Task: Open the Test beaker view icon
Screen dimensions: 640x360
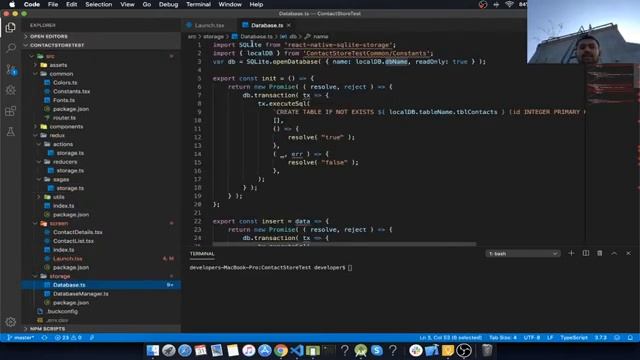Action: pyautogui.click(x=11, y=132)
